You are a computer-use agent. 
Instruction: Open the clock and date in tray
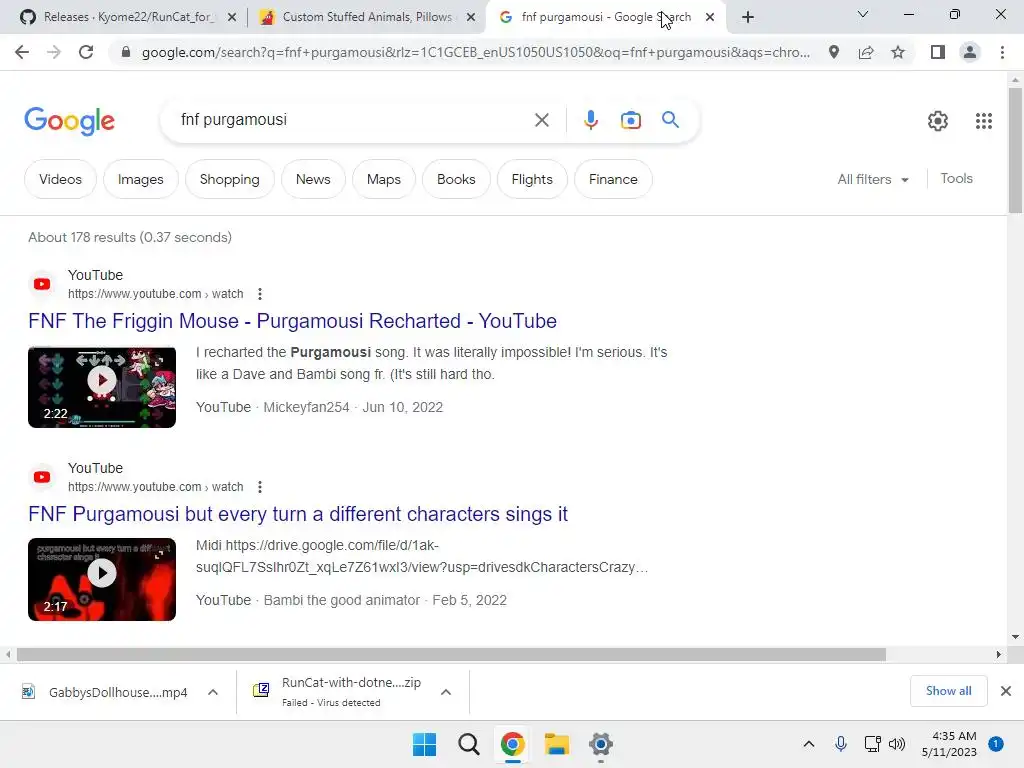click(949, 744)
